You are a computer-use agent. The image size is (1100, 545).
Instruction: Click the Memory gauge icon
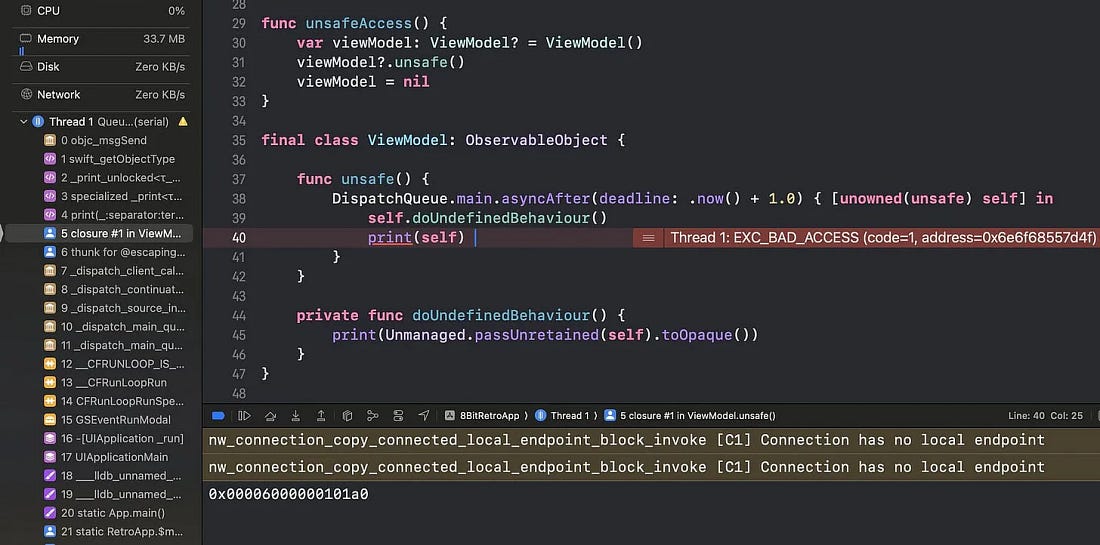[x=26, y=39]
